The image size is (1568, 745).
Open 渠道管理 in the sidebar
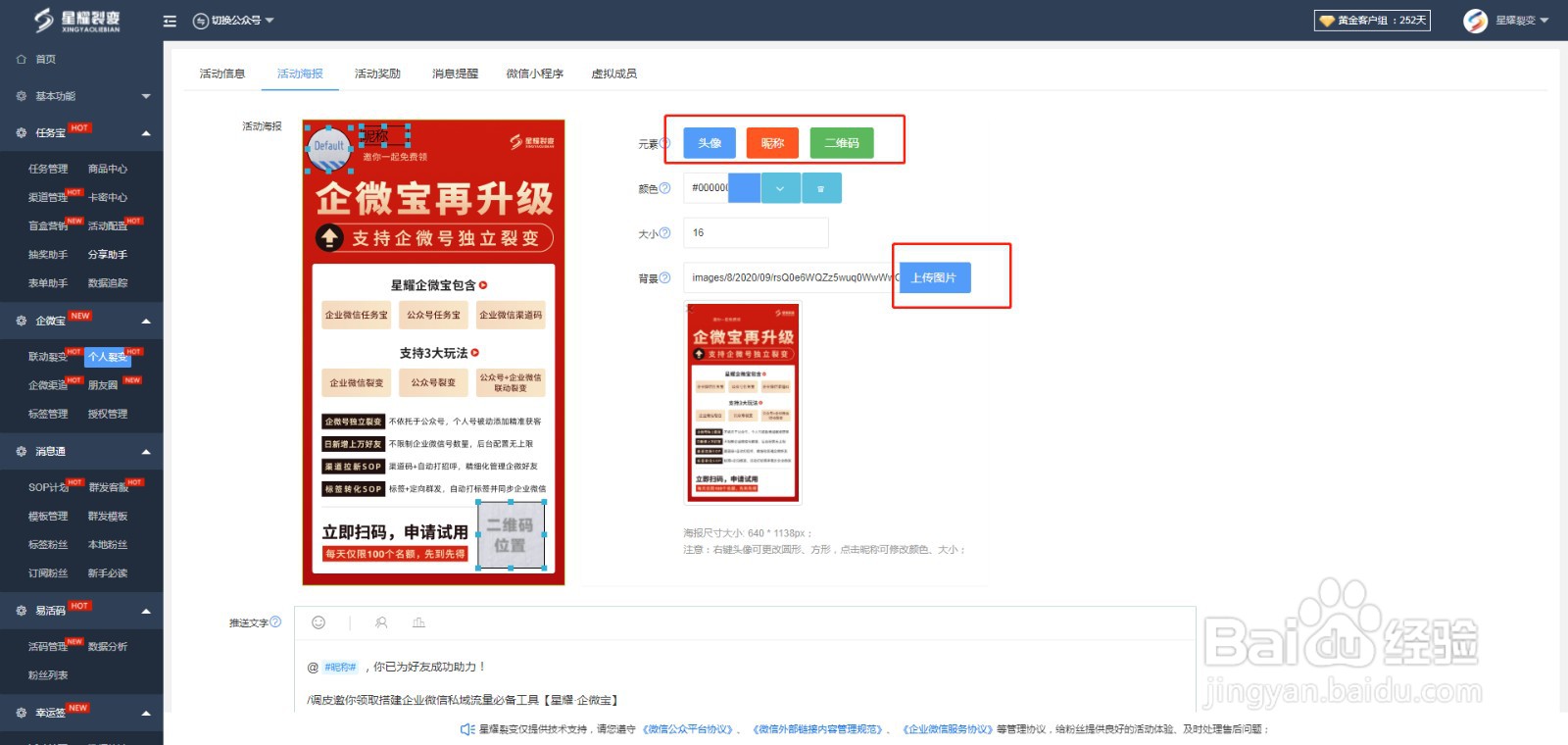point(48,198)
